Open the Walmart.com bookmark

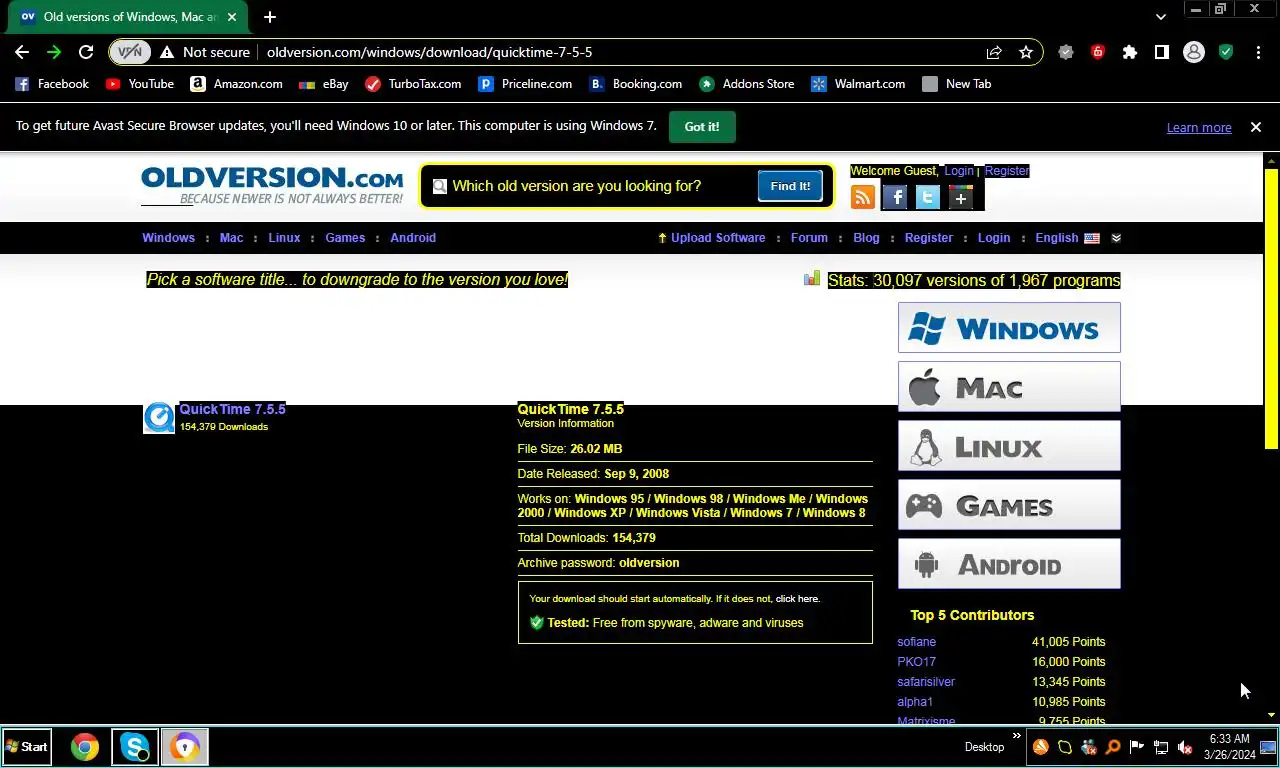click(858, 84)
